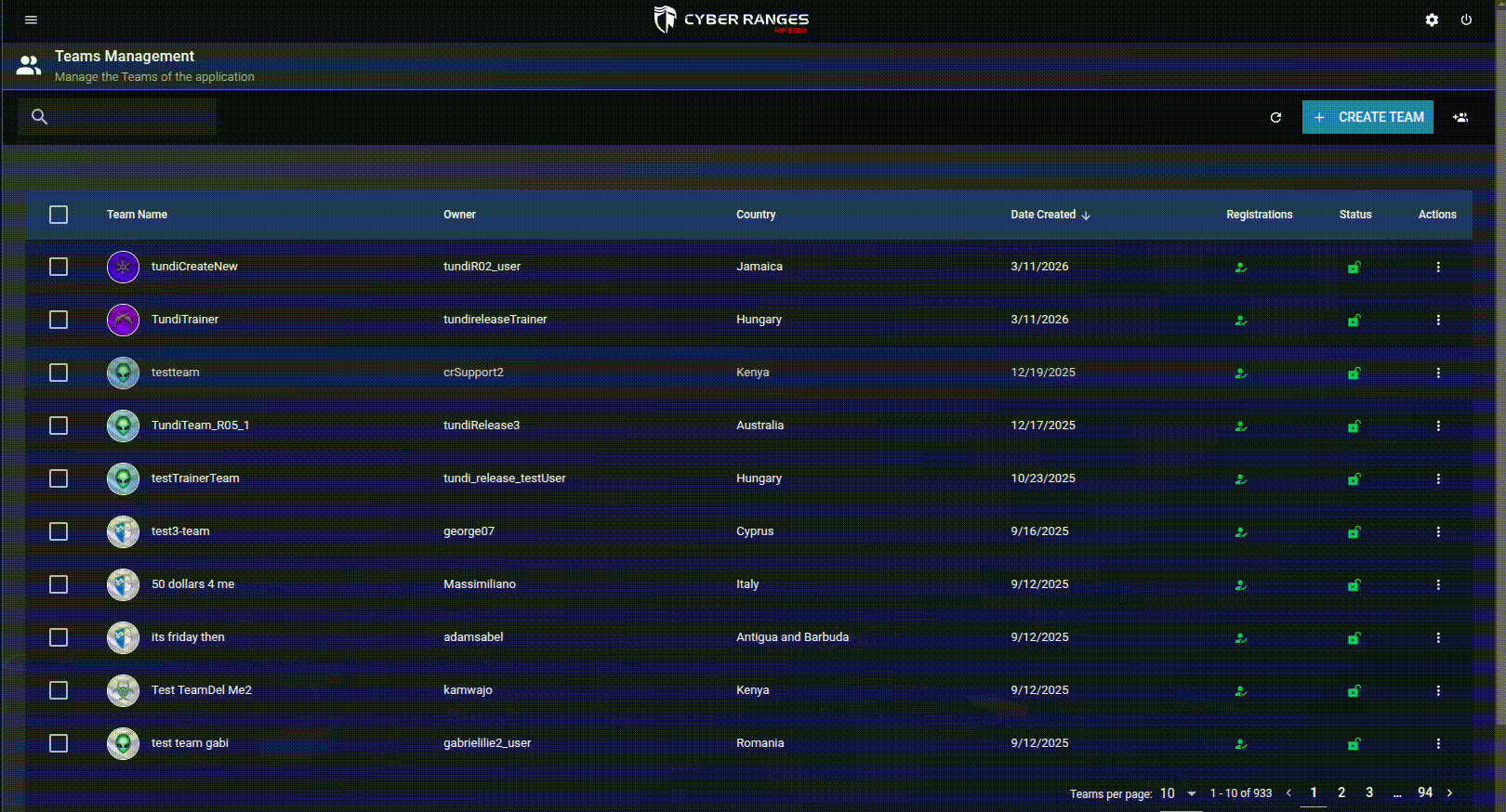Viewport: 1506px width, 812px height.
Task: Refresh the teams list
Action: point(1275,117)
